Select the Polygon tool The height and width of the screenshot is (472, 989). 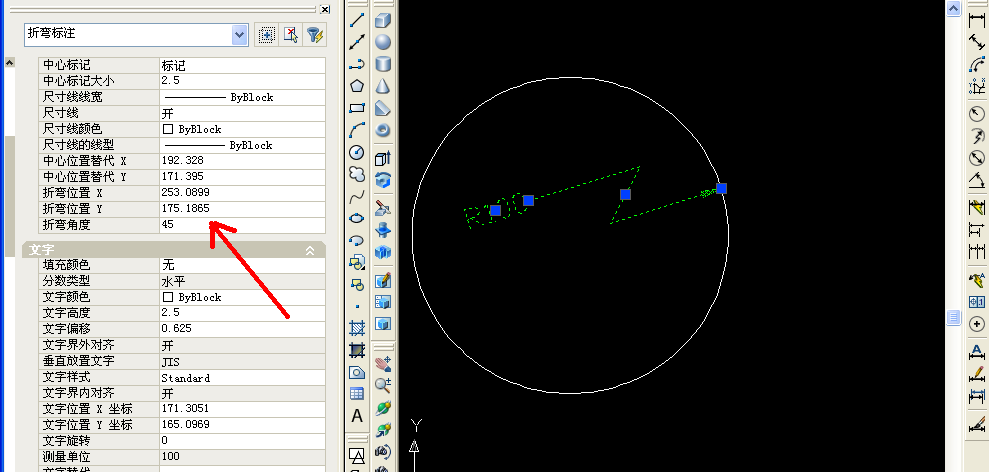tap(357, 86)
